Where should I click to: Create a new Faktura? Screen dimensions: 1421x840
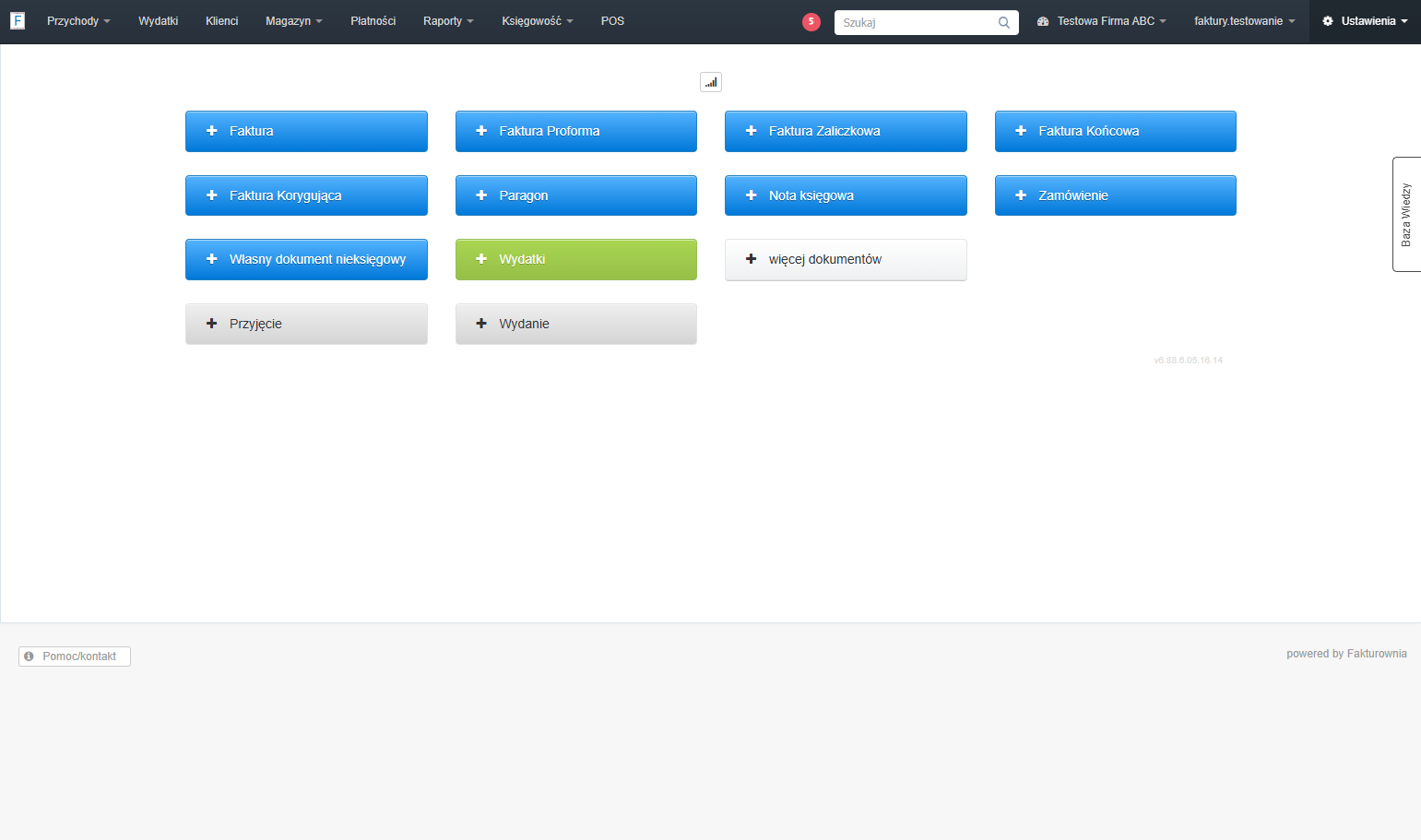click(x=306, y=131)
